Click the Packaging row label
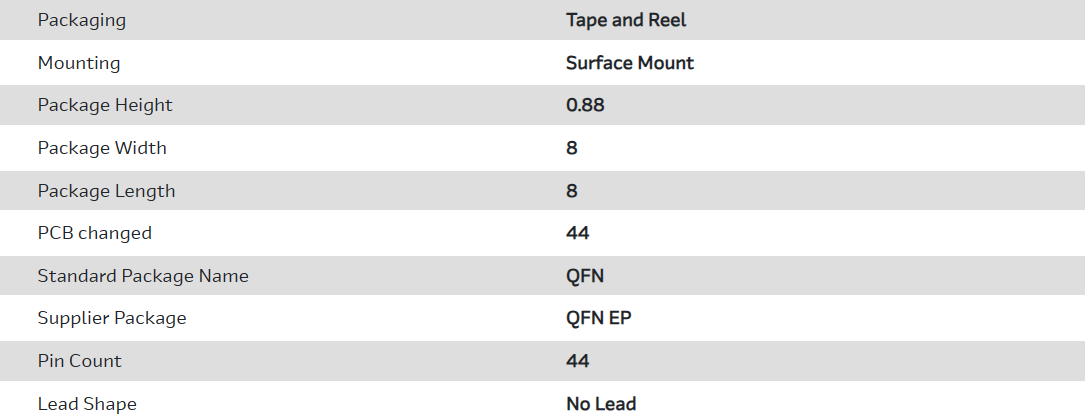 [x=82, y=20]
